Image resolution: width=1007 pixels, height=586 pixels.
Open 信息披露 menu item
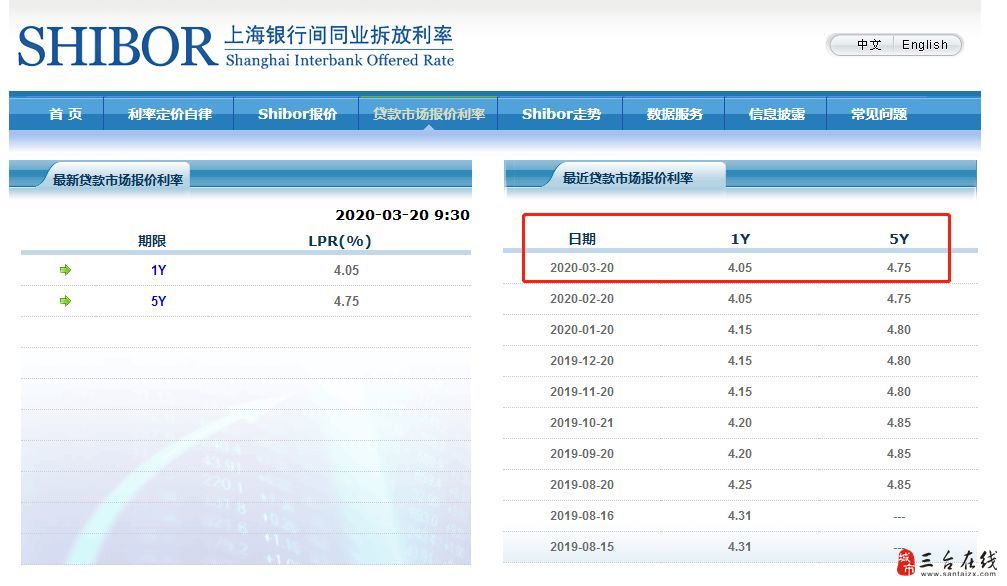(x=776, y=114)
